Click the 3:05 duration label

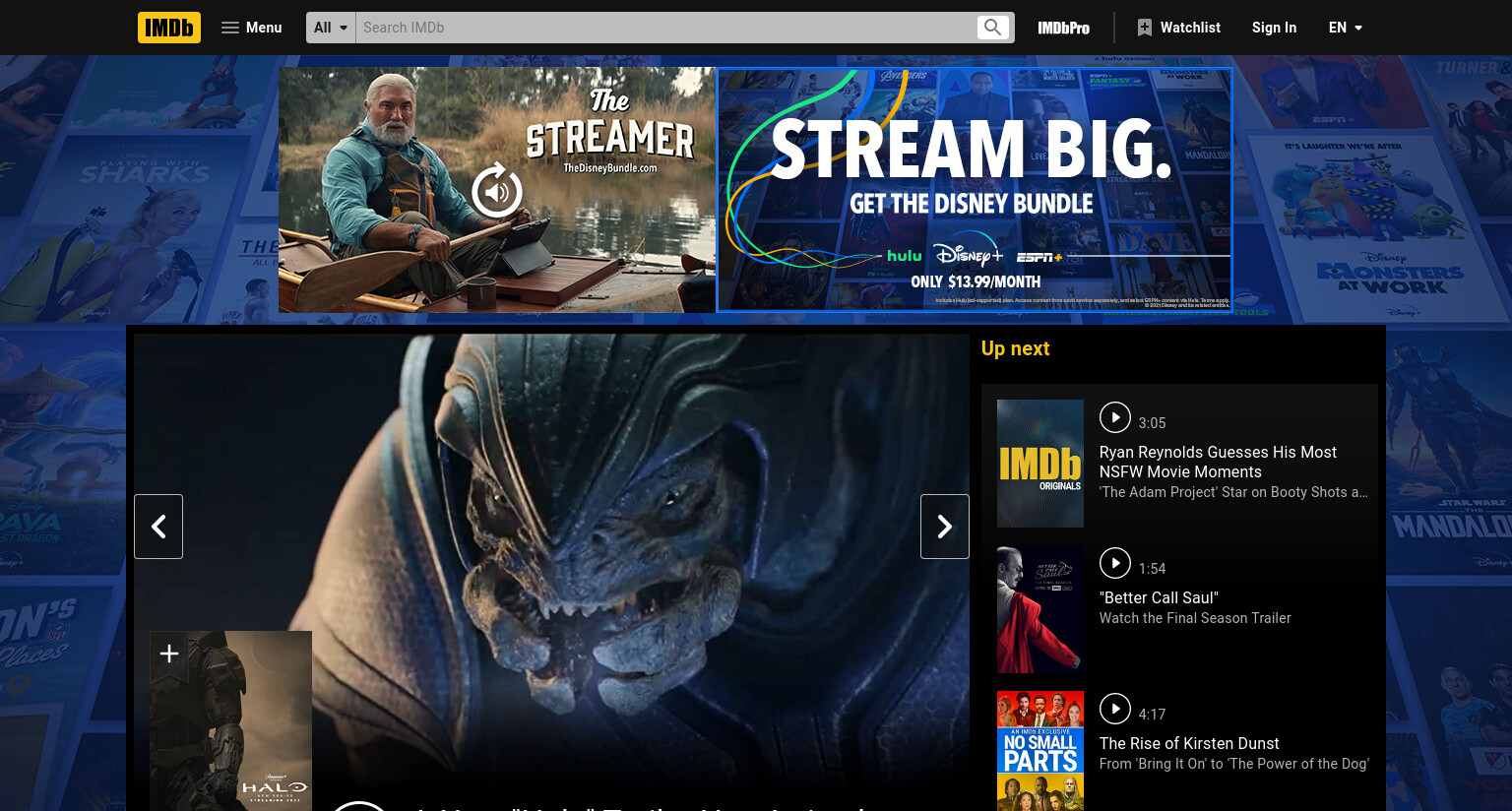[1152, 423]
